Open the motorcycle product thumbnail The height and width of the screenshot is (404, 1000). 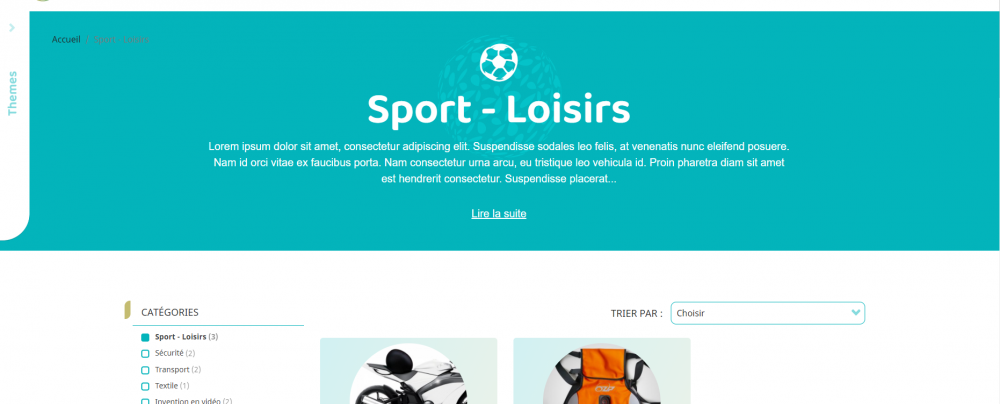click(x=408, y=371)
